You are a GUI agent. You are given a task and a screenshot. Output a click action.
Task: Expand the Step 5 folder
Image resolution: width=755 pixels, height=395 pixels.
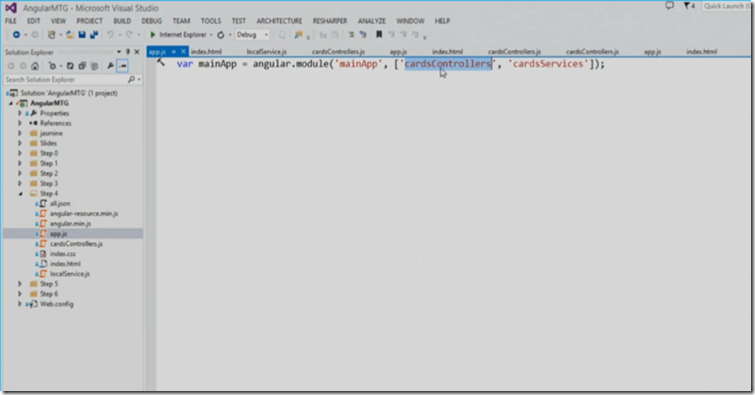coord(20,284)
